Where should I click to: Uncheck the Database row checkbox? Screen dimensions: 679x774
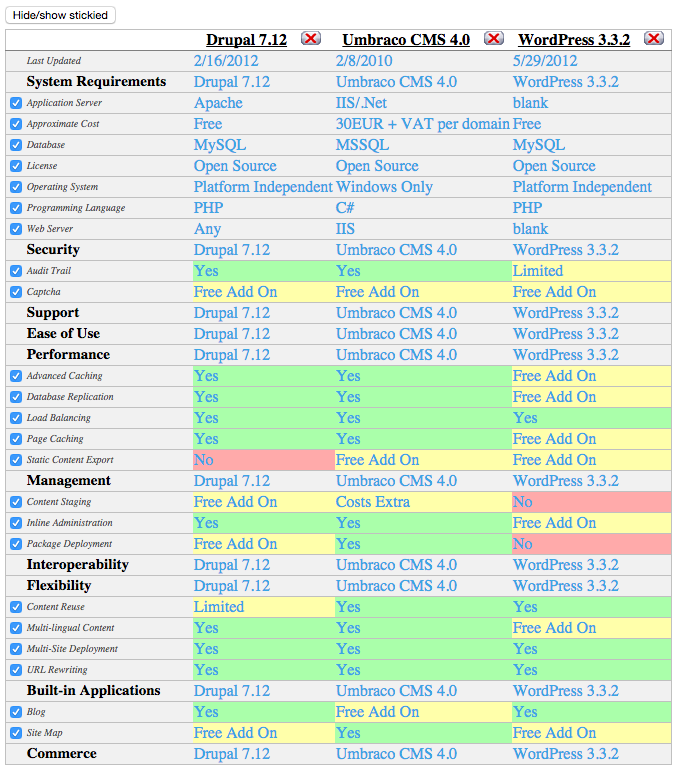coord(16,145)
